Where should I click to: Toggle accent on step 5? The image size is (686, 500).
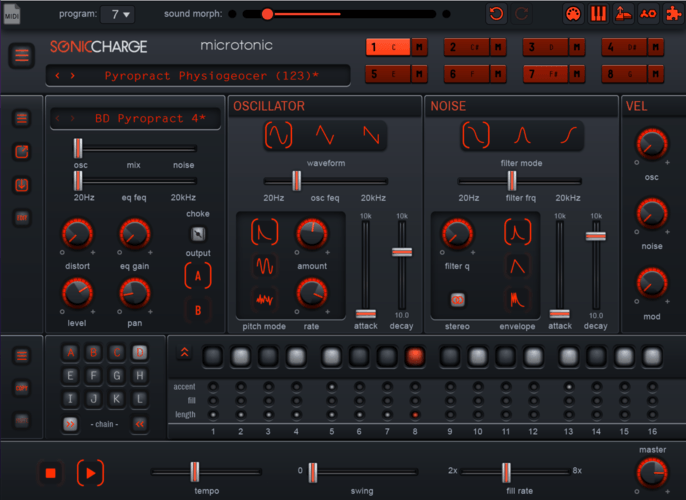click(x=332, y=387)
